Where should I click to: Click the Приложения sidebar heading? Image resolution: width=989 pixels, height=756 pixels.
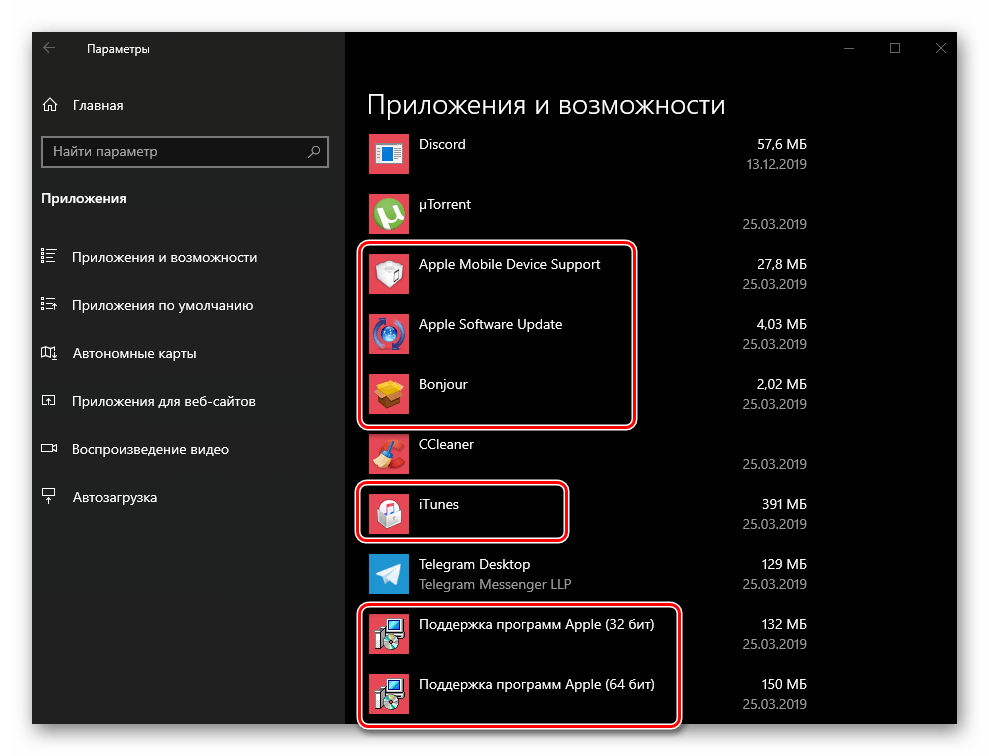[x=84, y=199]
